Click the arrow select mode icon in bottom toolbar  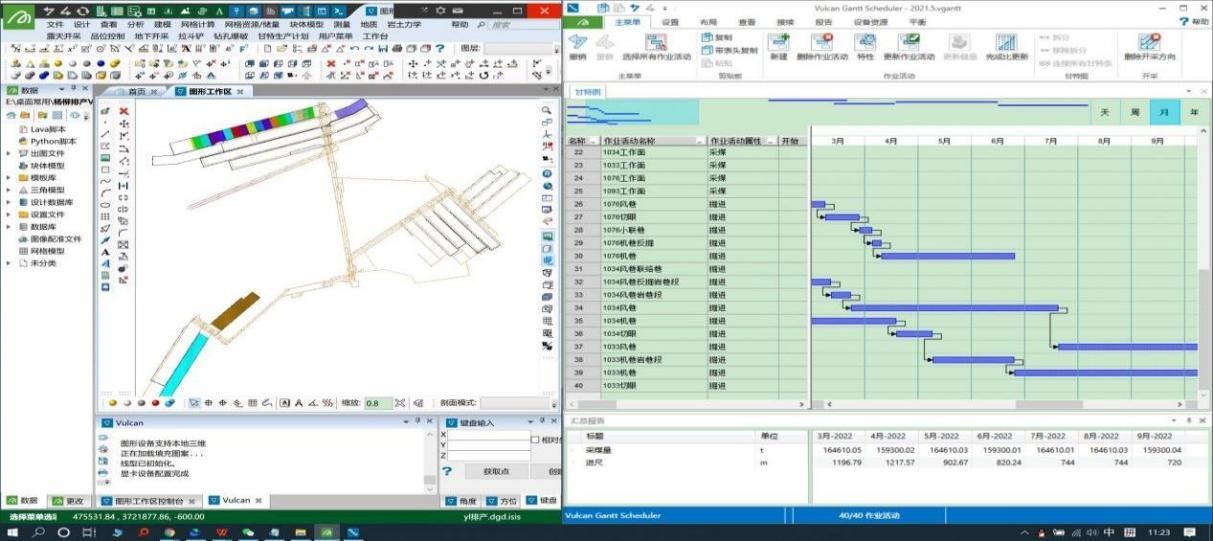194,403
